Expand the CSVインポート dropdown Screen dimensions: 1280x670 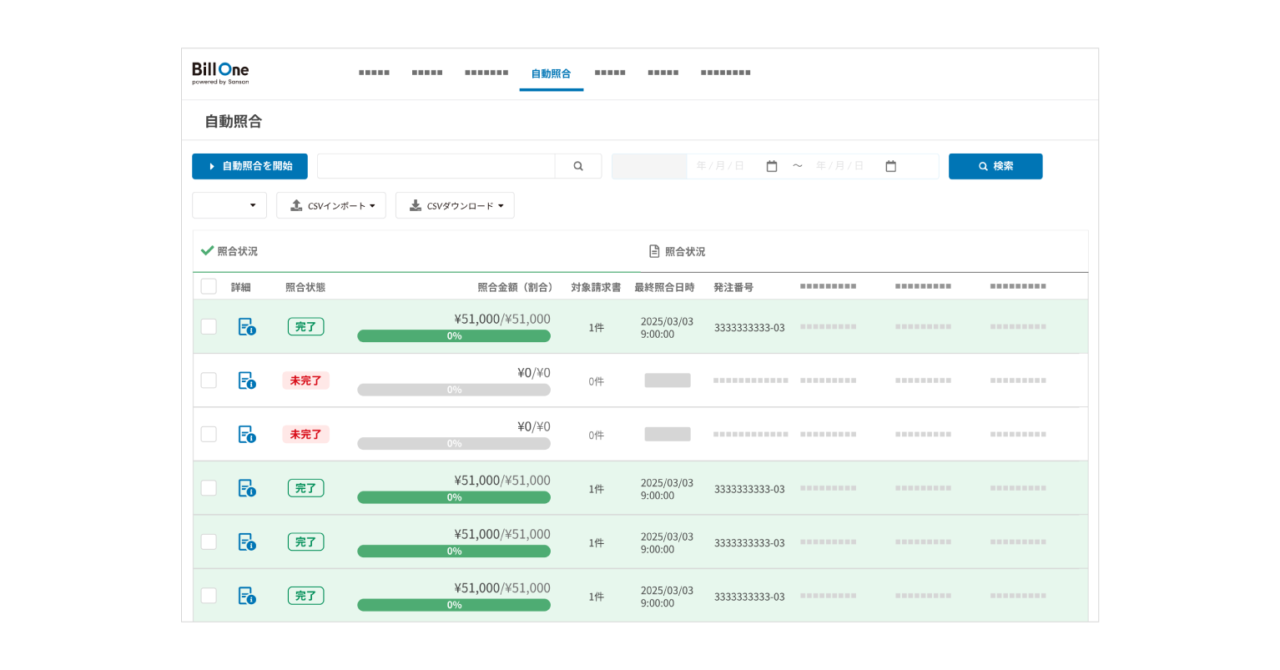pyautogui.click(x=331, y=206)
